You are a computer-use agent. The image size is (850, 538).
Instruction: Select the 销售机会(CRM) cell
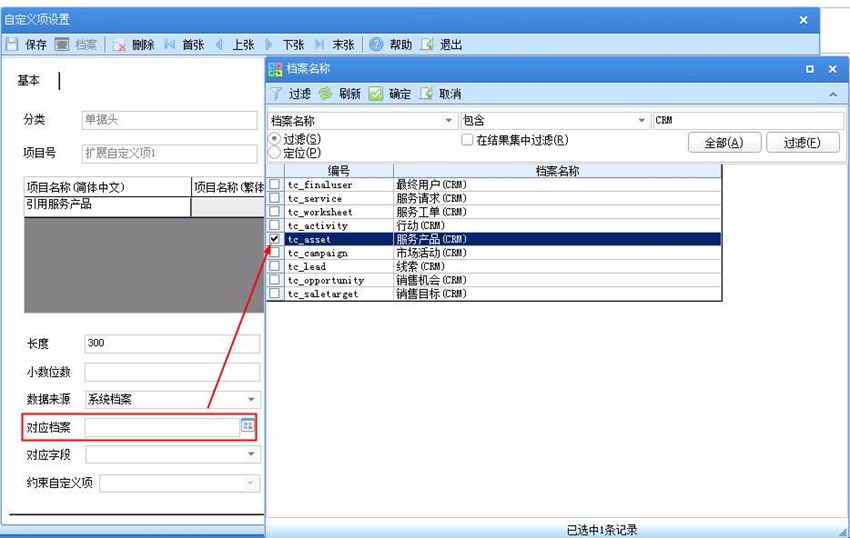coord(558,280)
